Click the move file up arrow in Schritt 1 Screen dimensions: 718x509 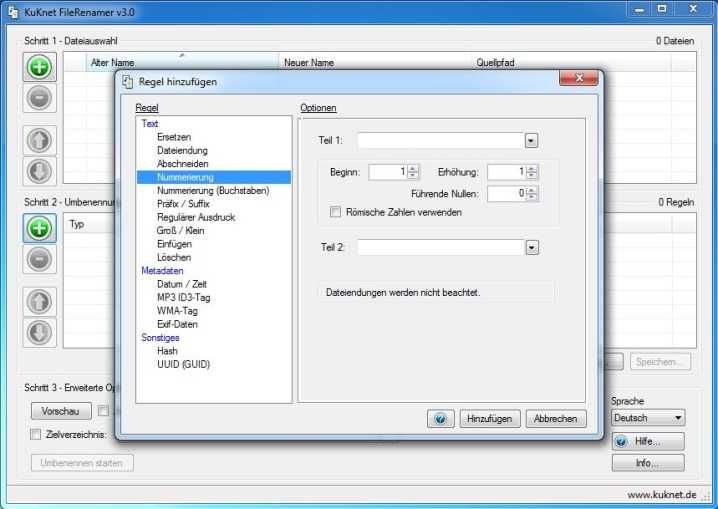coord(40,140)
